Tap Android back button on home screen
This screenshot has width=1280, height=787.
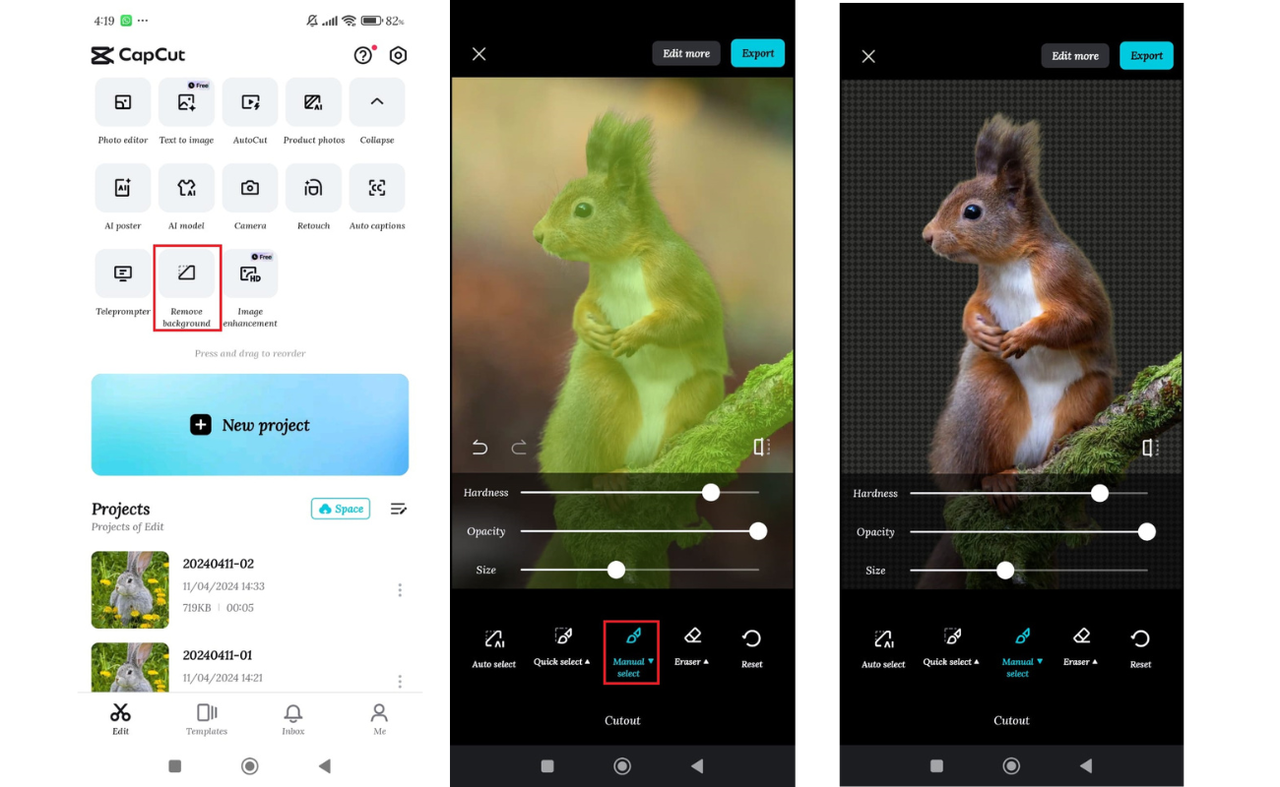325,766
